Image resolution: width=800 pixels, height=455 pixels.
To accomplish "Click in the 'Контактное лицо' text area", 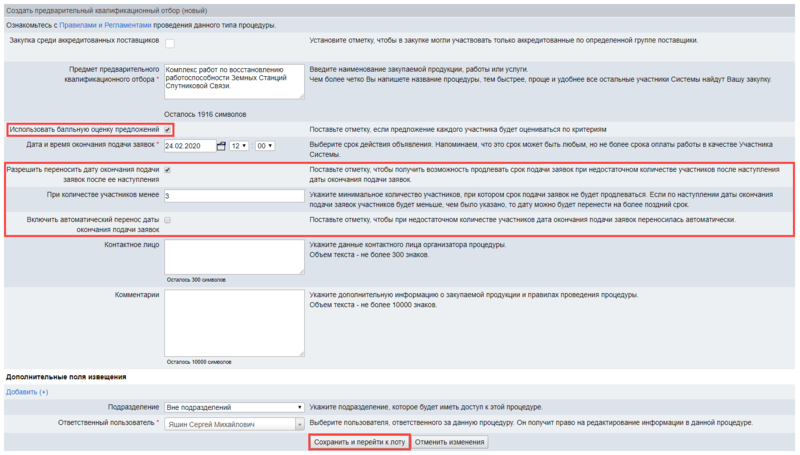I will tap(234, 256).
